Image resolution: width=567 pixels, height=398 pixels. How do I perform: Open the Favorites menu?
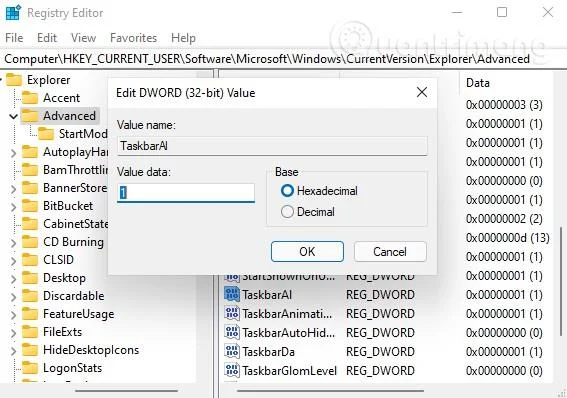pyautogui.click(x=133, y=38)
